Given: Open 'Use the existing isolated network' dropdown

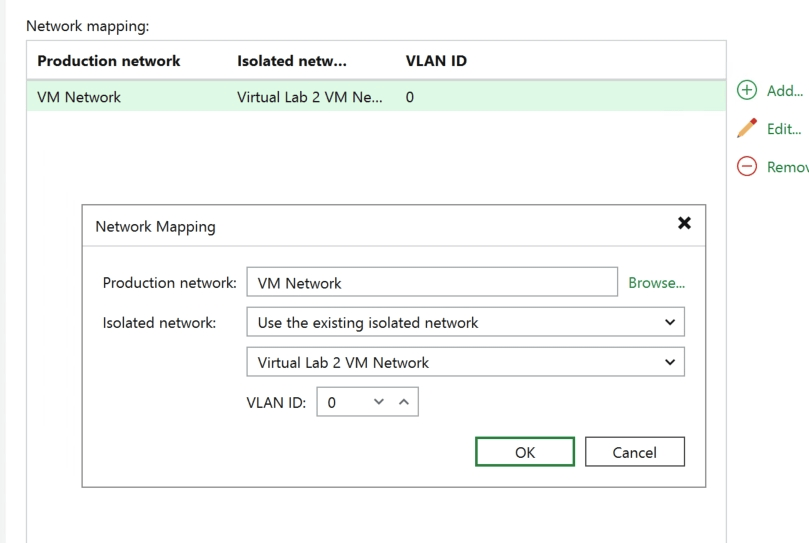Looking at the screenshot, I should (465, 322).
